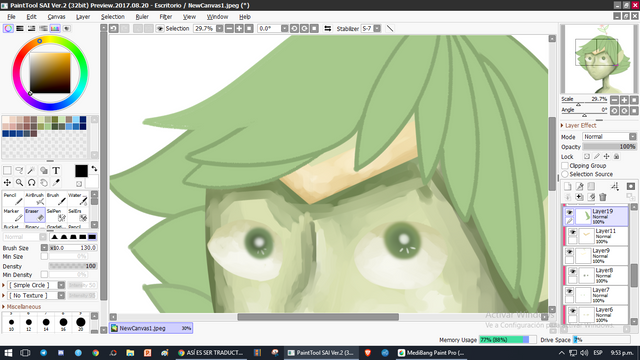The width and height of the screenshot is (640, 360).
Task: Open the rotation angle 0.0° dropdown
Action: click(284, 29)
